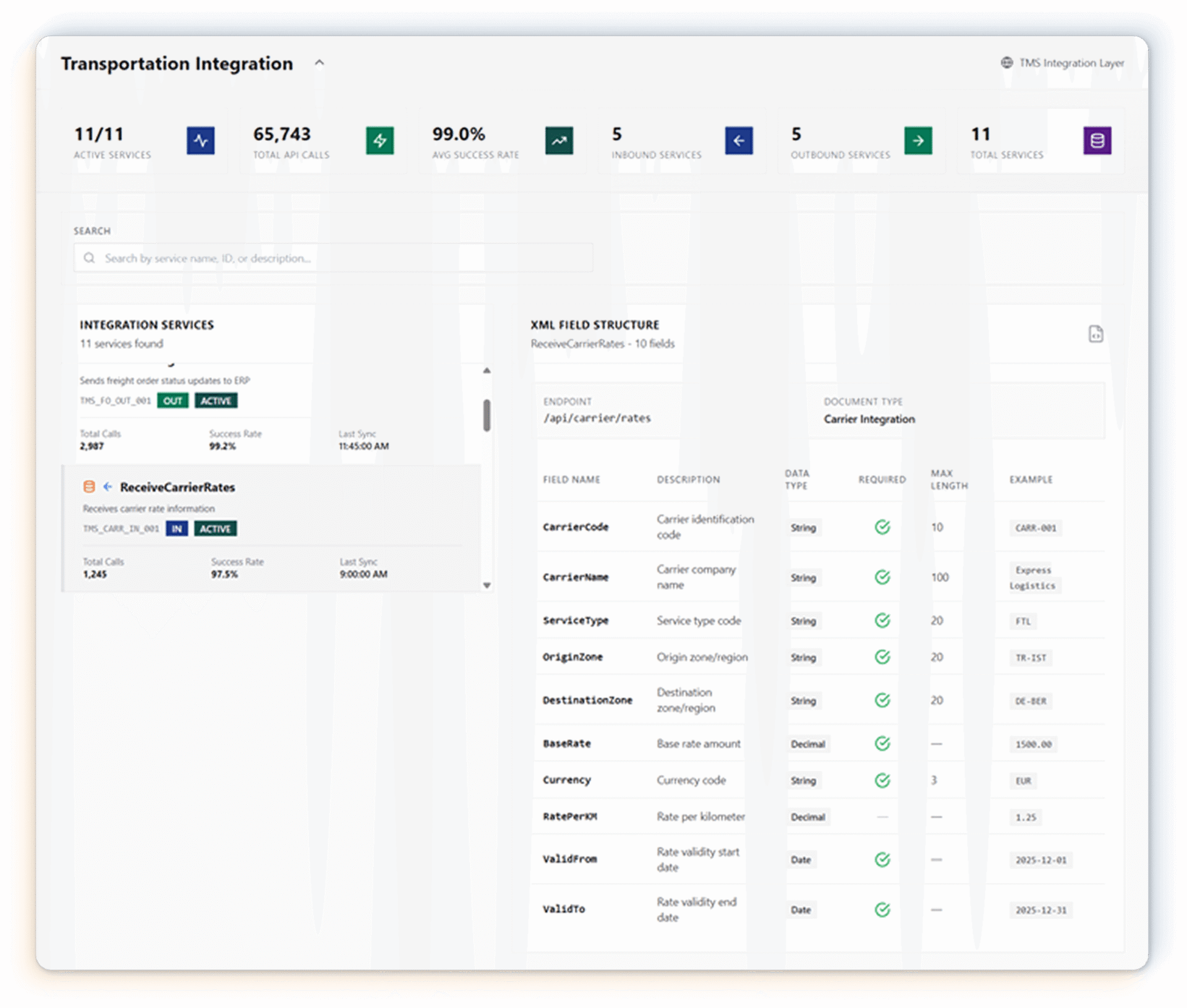
Task: Click the ValidTo required checkmark
Action: (882, 910)
